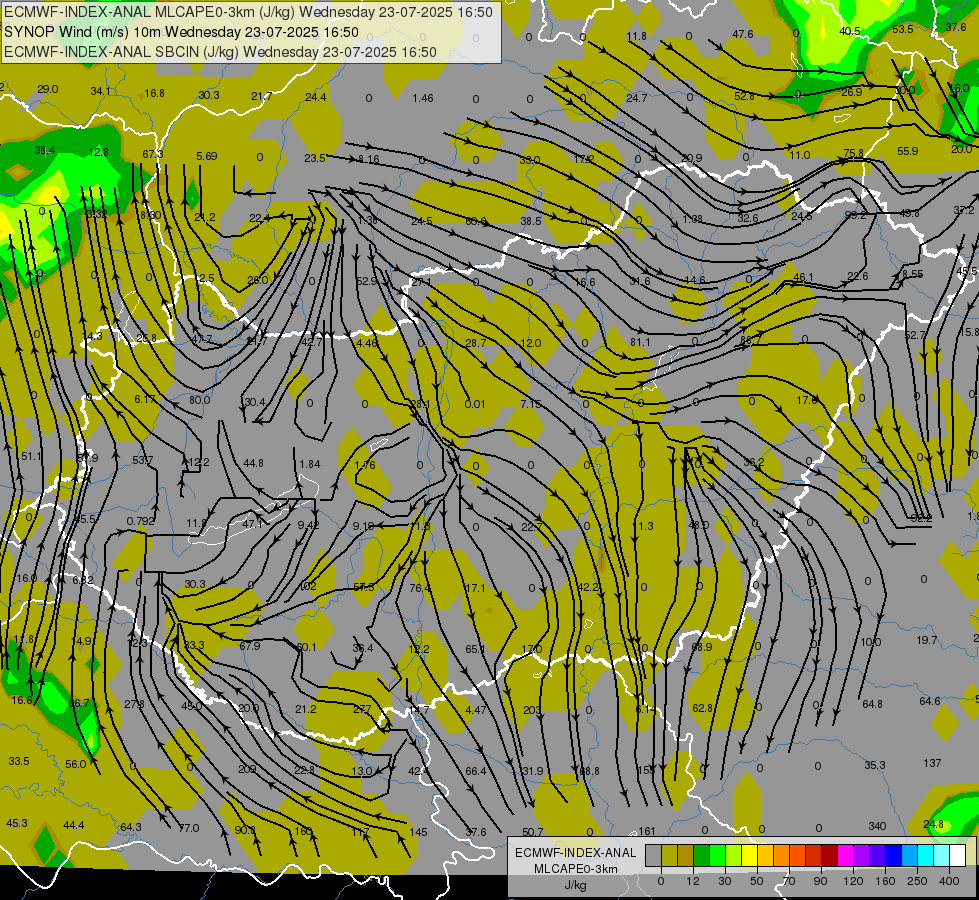Image resolution: width=979 pixels, height=900 pixels.
Task: Pick the dark red legend swatch
Action: 830,855
